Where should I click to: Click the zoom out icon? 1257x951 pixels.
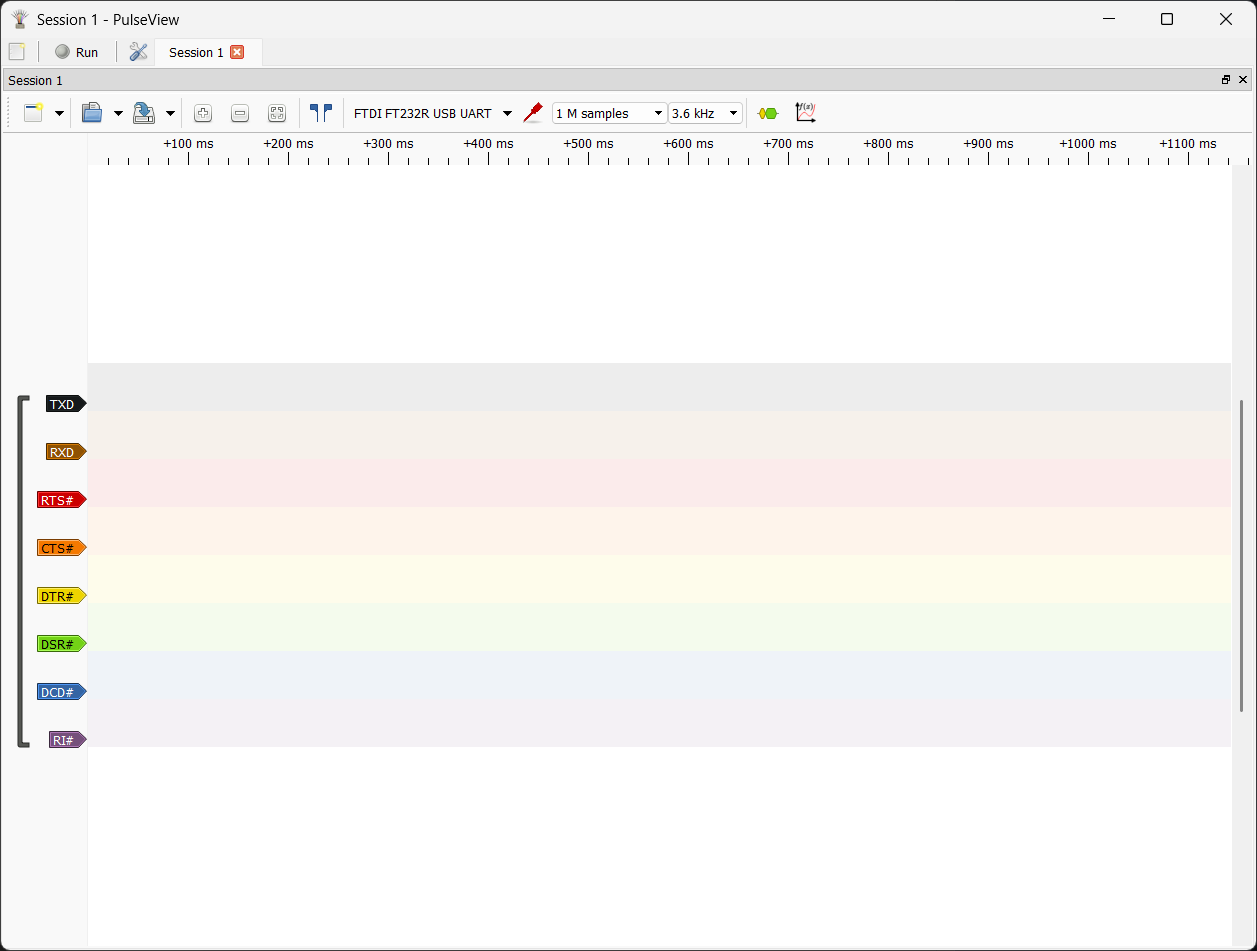(240, 113)
